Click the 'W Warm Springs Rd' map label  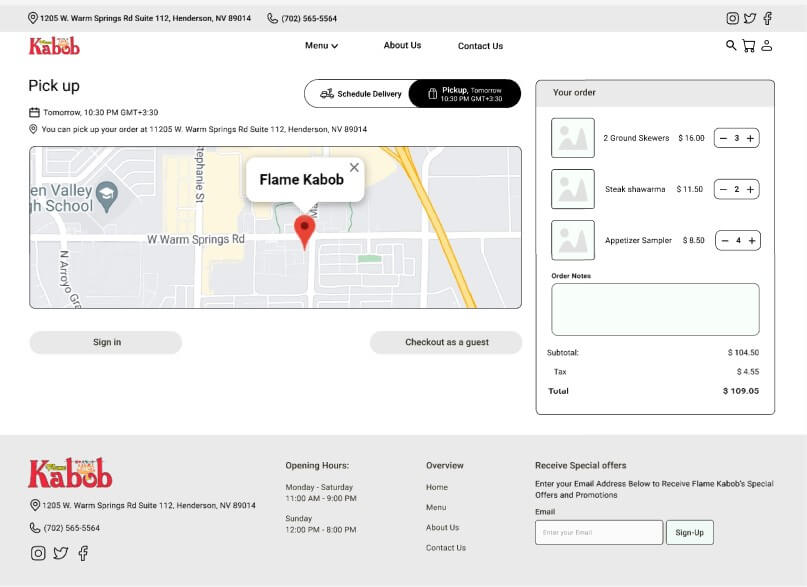pyautogui.click(x=196, y=239)
